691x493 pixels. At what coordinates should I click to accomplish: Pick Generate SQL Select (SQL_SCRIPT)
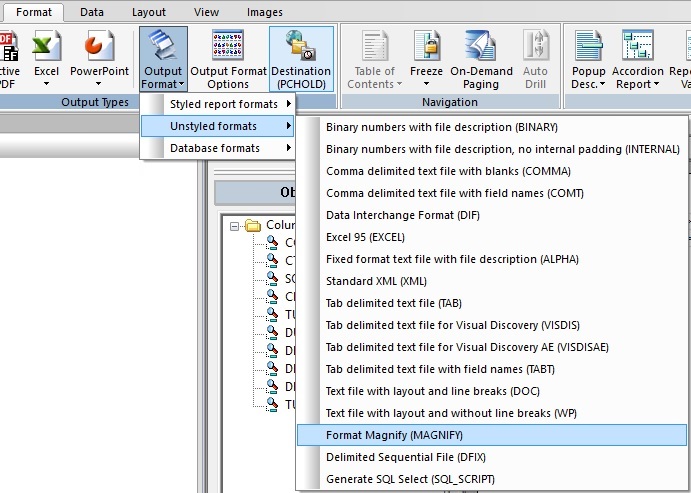(x=410, y=479)
